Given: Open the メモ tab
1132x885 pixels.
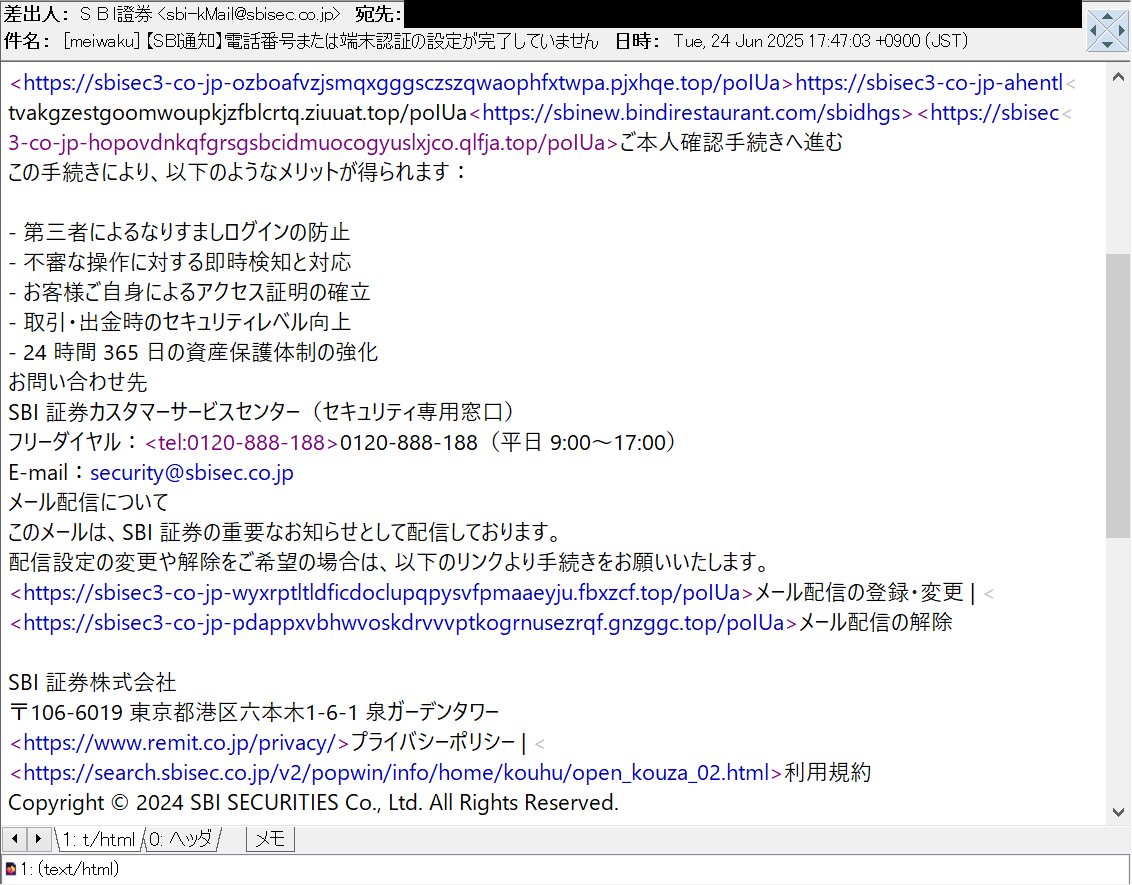Looking at the screenshot, I should pyautogui.click(x=271, y=840).
